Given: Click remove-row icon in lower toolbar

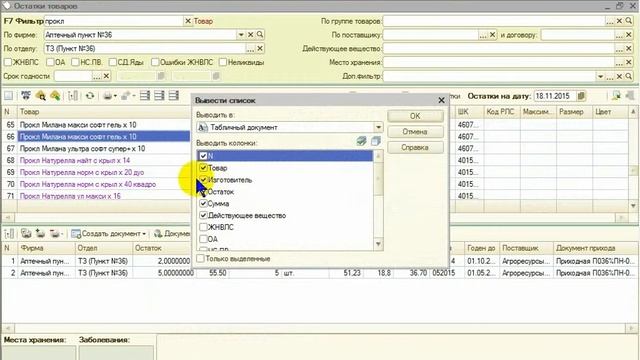Looking at the screenshot, I should [x=55, y=233].
